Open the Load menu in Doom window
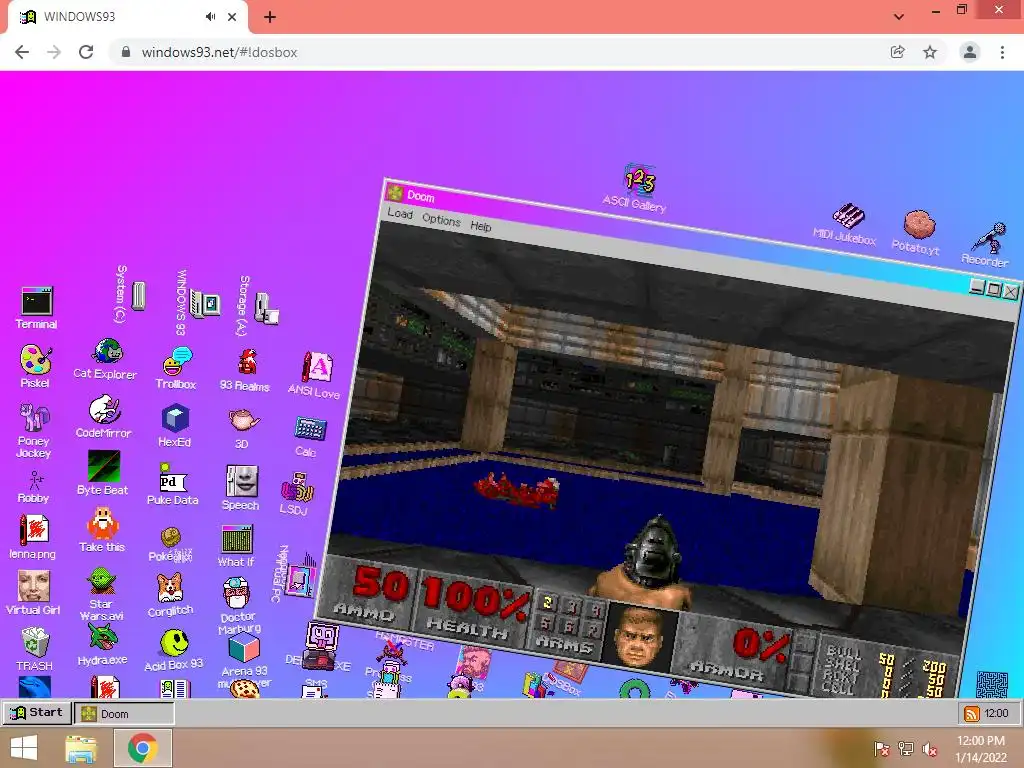 pos(400,213)
